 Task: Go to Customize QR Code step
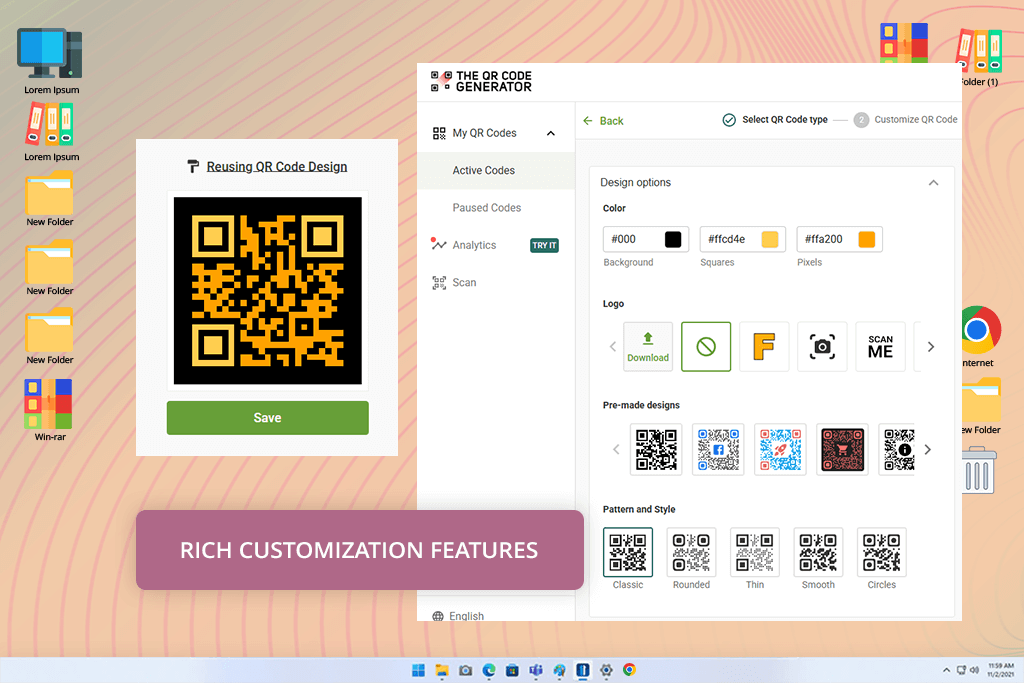[x=906, y=119]
